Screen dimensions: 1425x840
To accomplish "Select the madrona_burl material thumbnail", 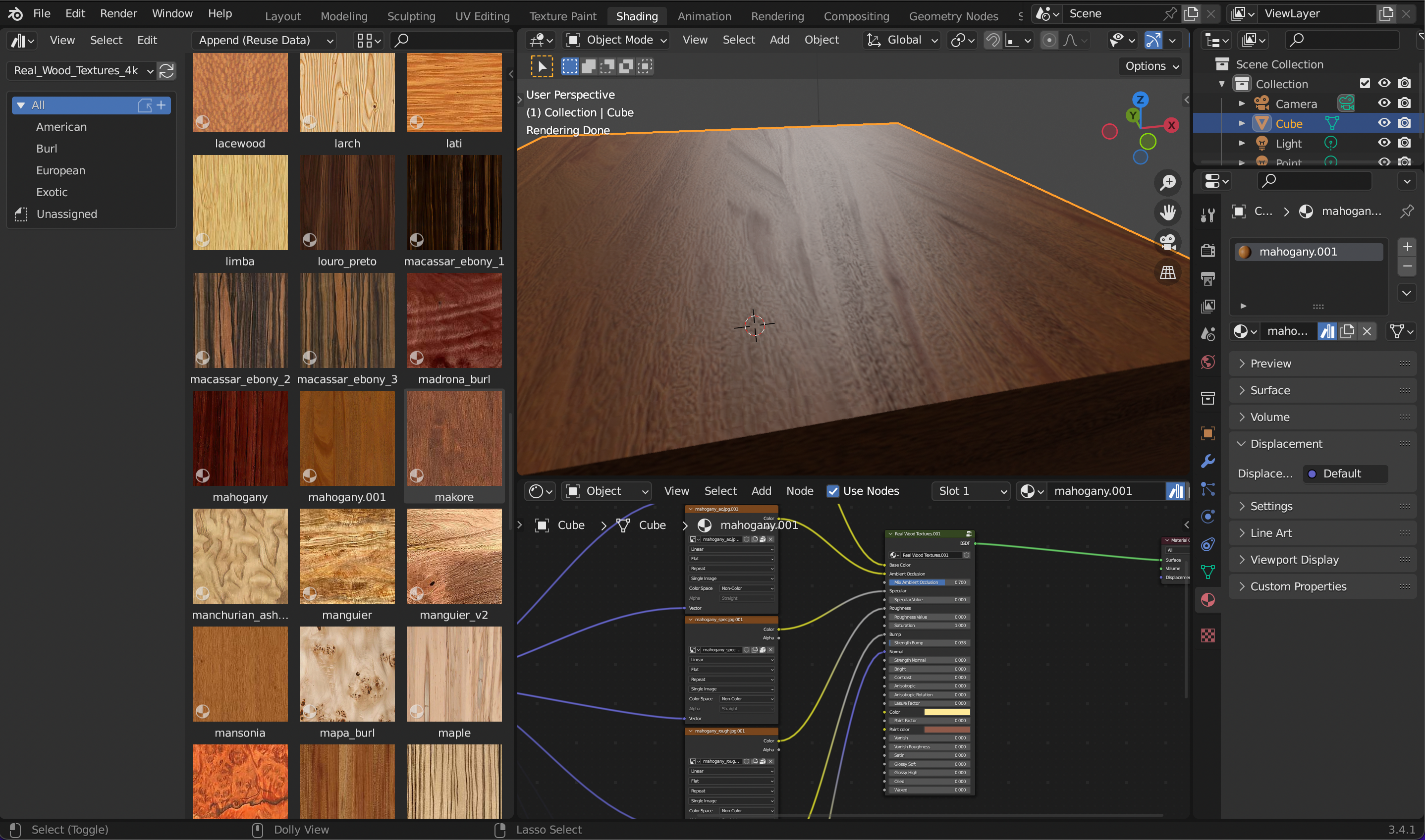I will tap(453, 321).
